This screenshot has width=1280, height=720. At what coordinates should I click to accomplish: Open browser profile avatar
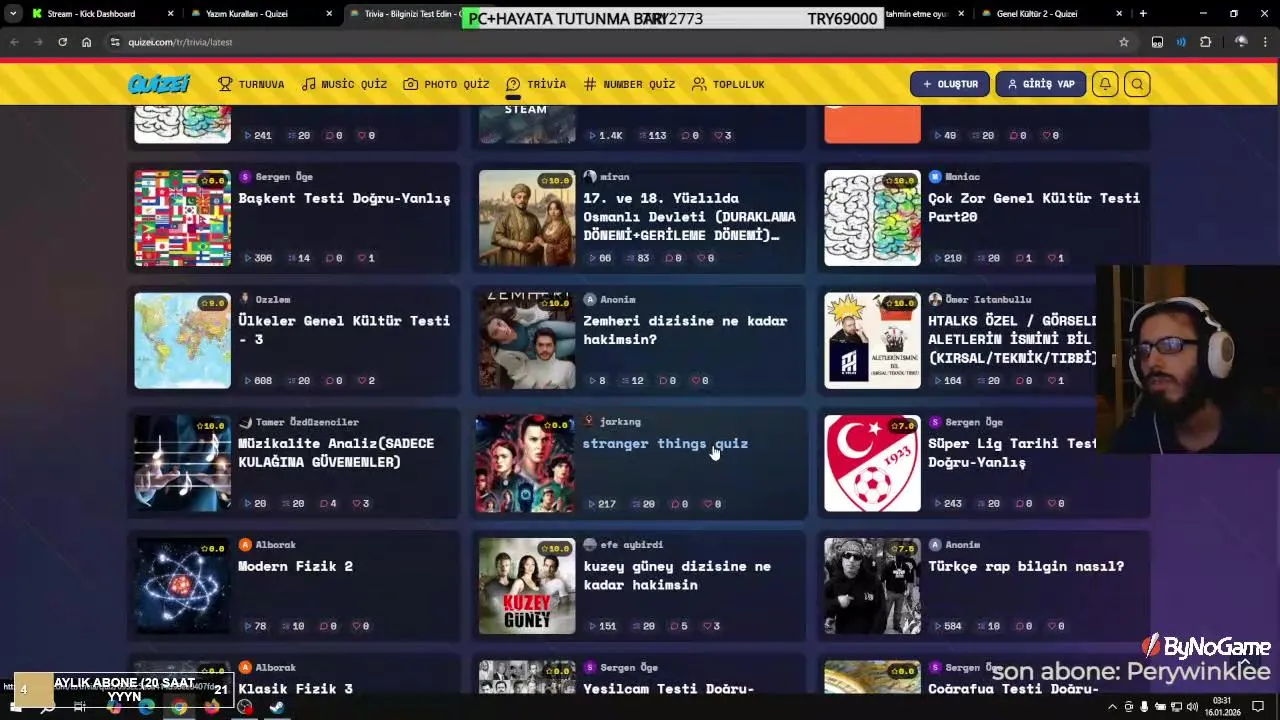(1241, 42)
